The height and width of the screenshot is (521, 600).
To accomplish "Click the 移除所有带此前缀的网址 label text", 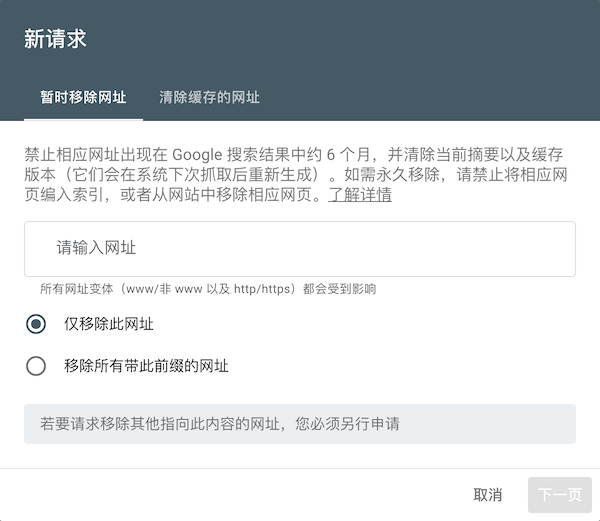I will 146,366.
